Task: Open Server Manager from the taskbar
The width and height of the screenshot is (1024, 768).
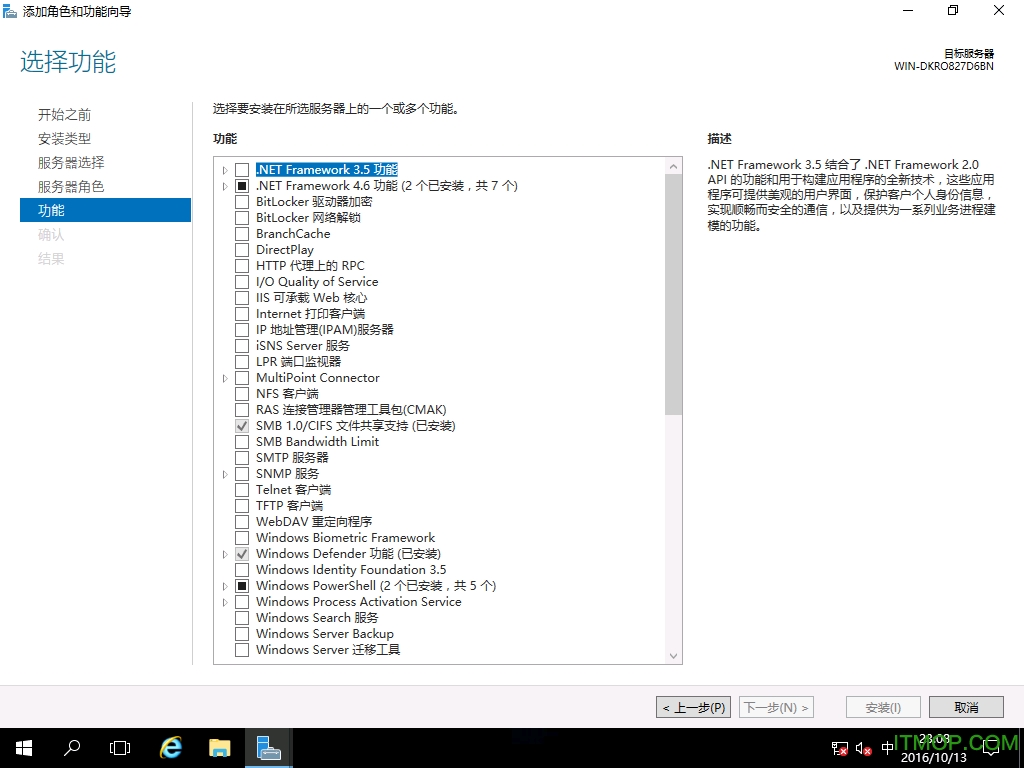Action: pyautogui.click(x=268, y=747)
